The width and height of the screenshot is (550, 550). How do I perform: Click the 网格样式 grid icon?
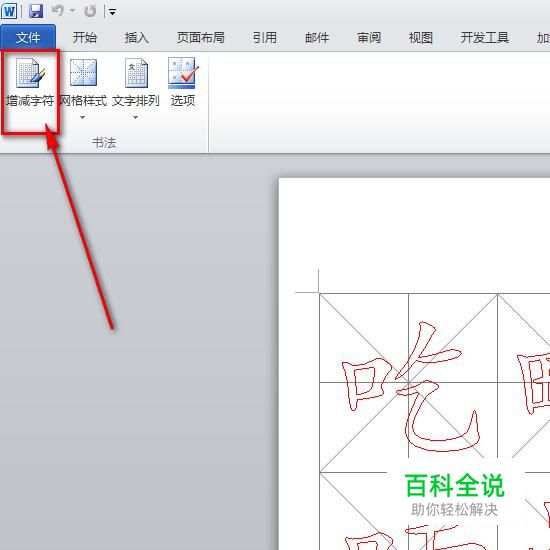coord(83,73)
